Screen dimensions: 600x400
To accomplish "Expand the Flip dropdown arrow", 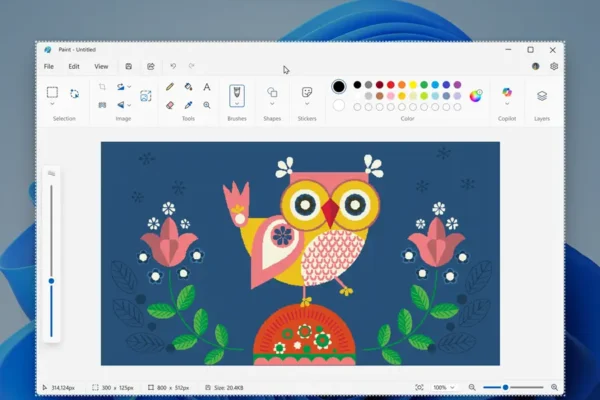I will [x=129, y=105].
